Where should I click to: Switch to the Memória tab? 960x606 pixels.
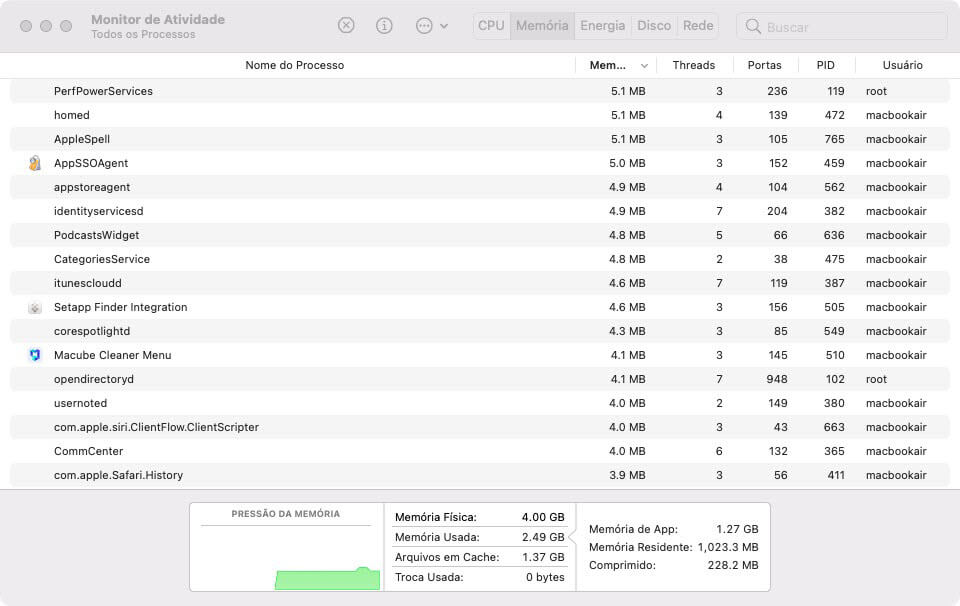tap(542, 26)
